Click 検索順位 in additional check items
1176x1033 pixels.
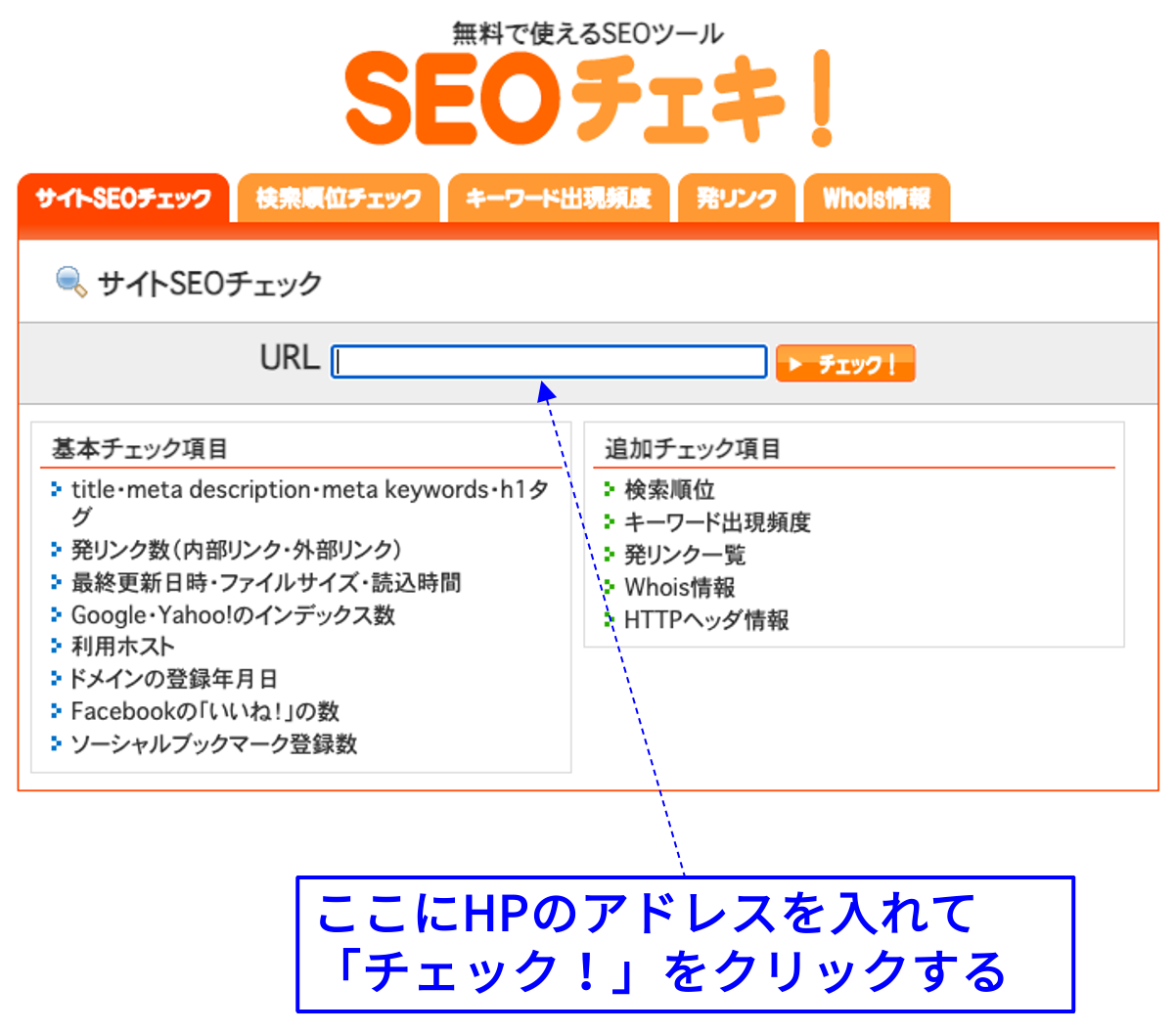point(670,489)
